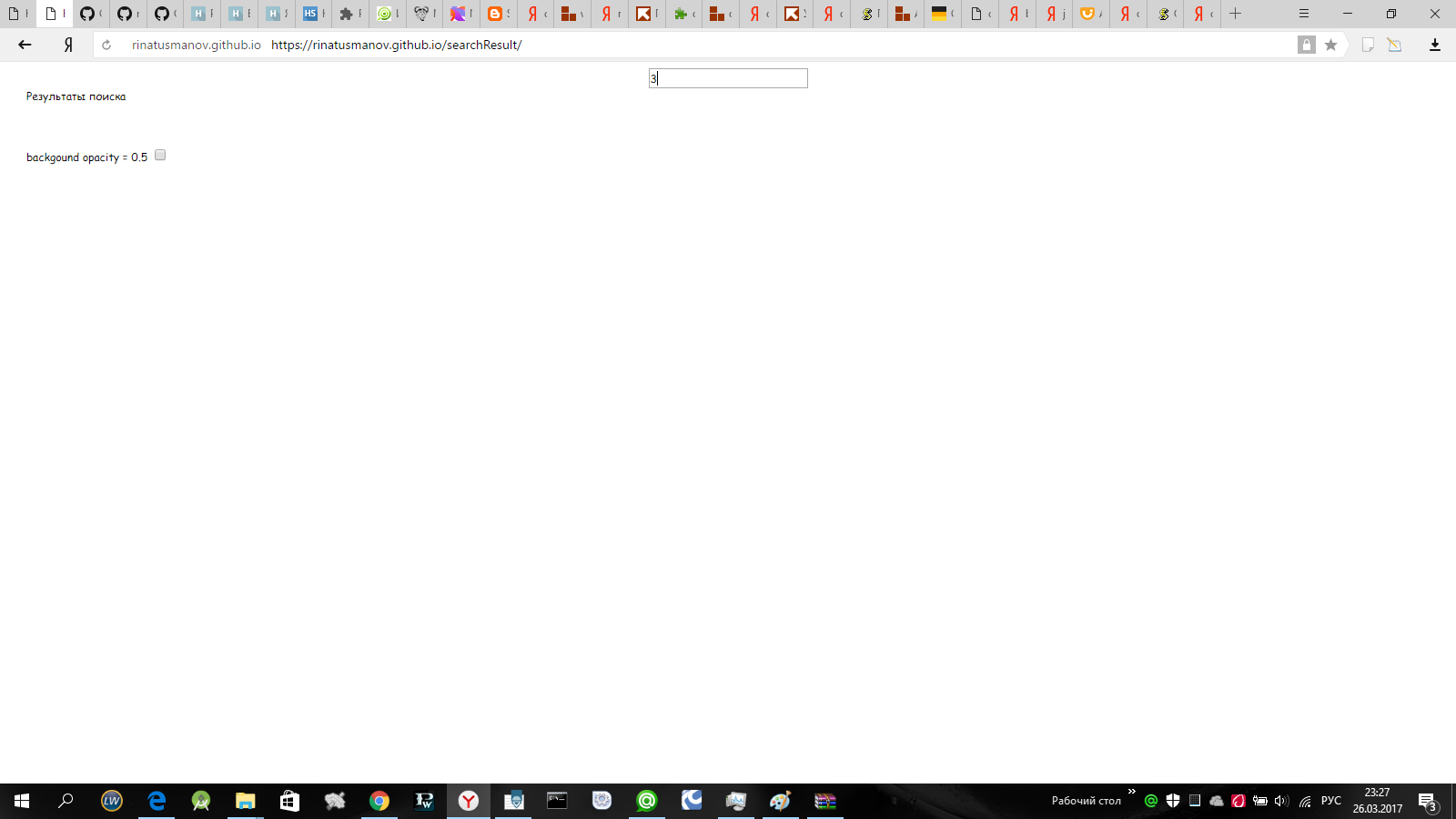Adjust the speaker volume control in tray

(x=1281, y=801)
